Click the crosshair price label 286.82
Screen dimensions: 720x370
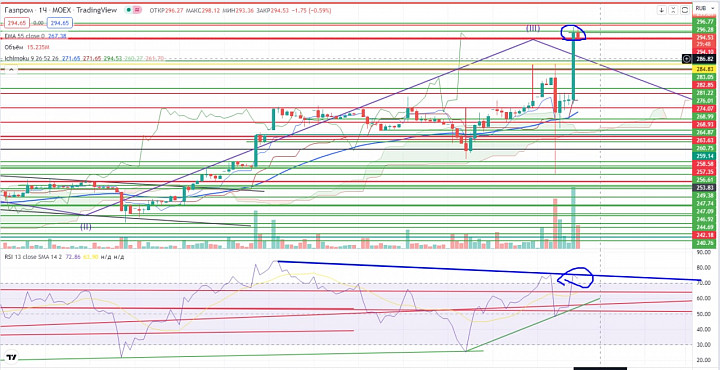(704, 59)
